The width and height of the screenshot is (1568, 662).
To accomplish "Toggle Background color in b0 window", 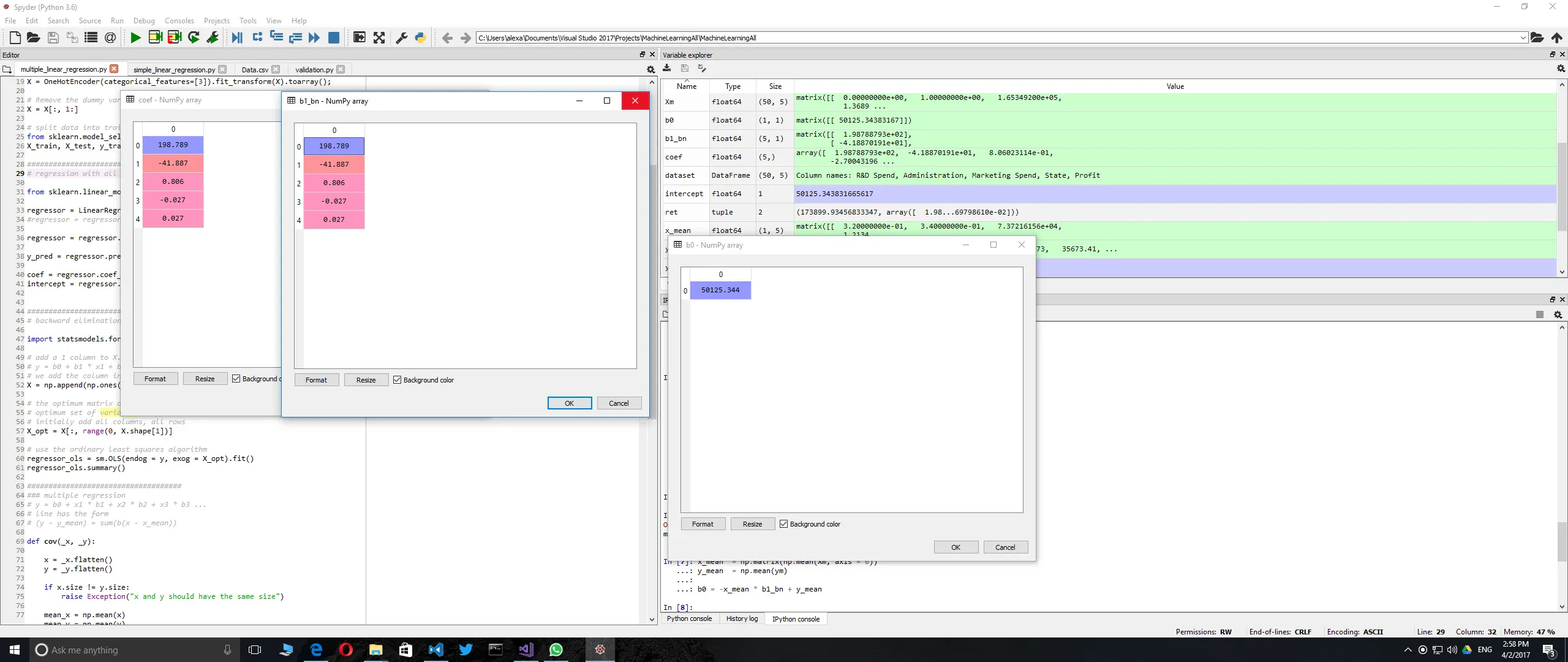I will tap(810, 524).
